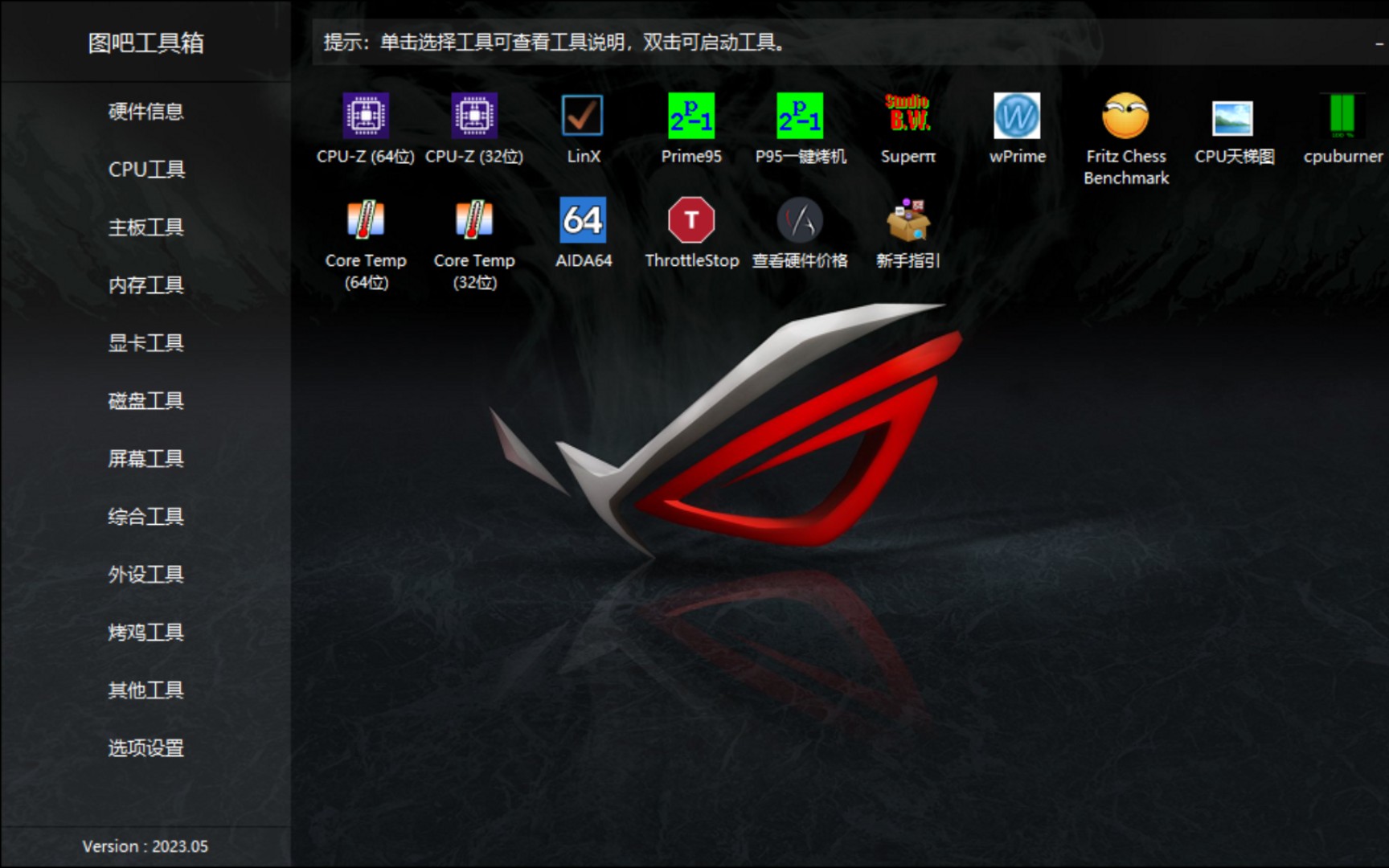
Task: Open the 选项设置 settings page
Action: pyautogui.click(x=146, y=747)
